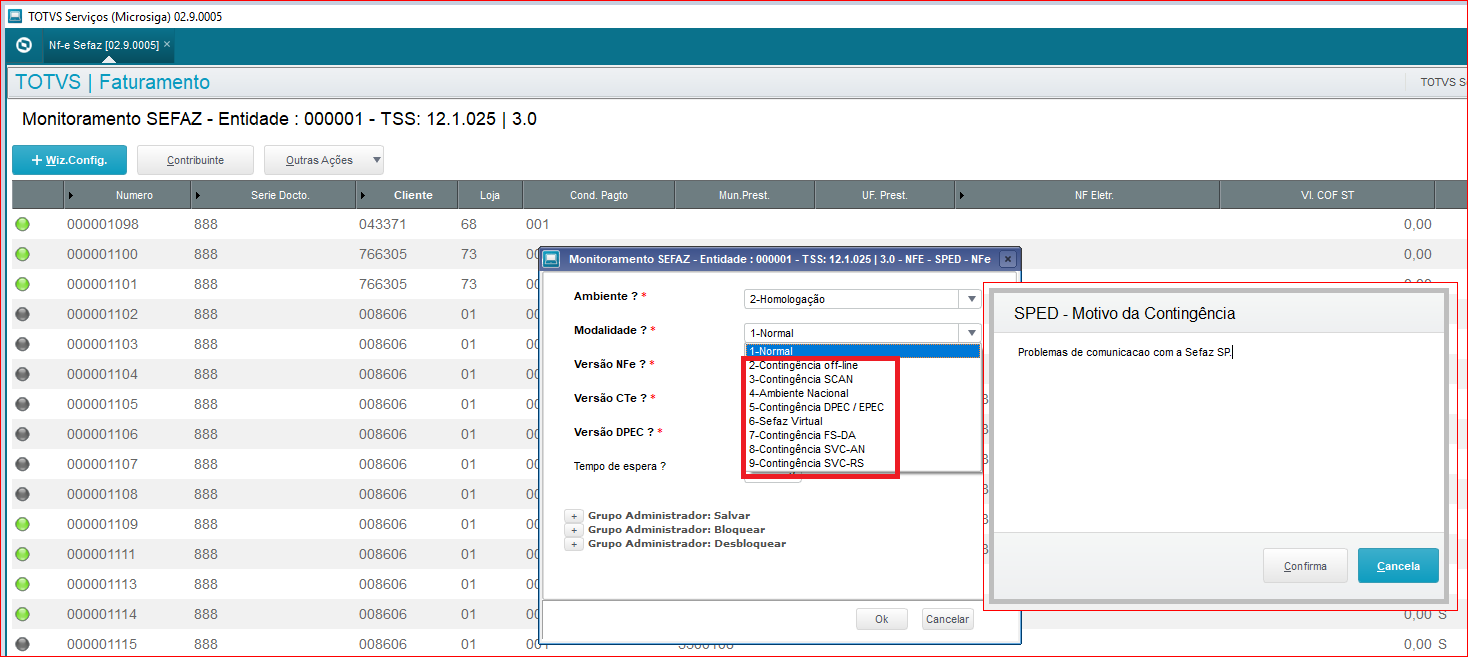This screenshot has height=657, width=1468.
Task: Sort by the Loja column header
Action: click(x=490, y=195)
